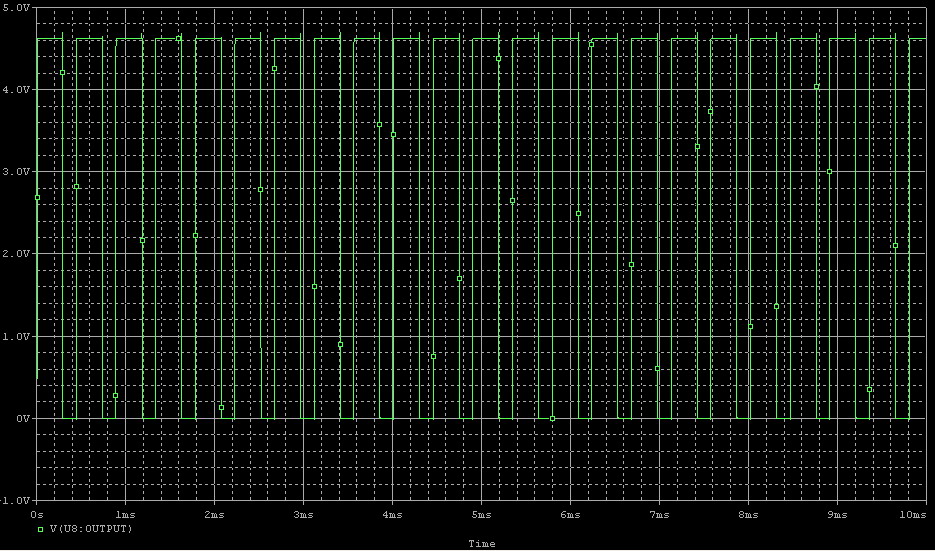
Task: Click the V(U8:OUTPUT) trace name in legend
Action: pyautogui.click(x=91, y=529)
